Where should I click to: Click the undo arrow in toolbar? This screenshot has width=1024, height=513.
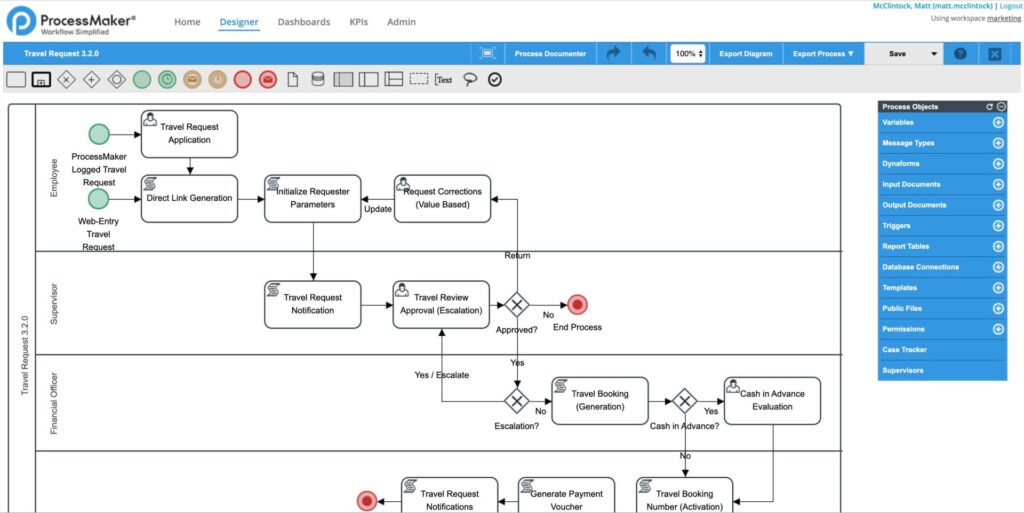(x=649, y=54)
